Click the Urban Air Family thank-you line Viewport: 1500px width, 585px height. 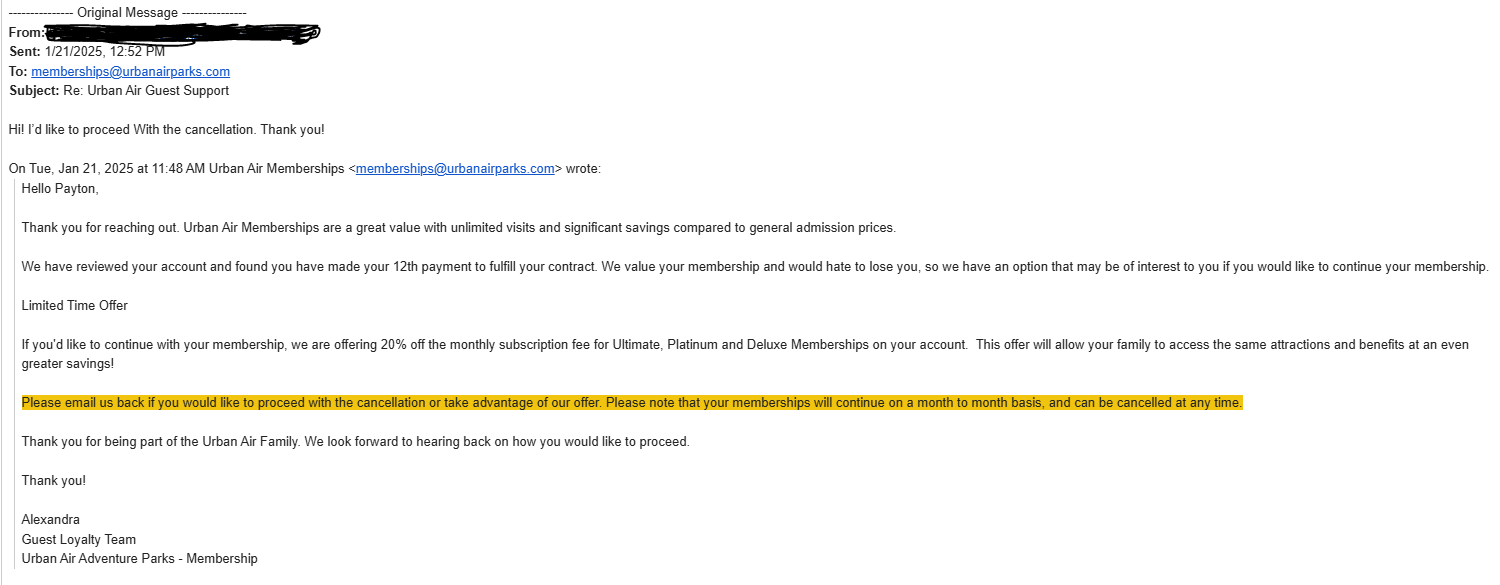(x=355, y=441)
